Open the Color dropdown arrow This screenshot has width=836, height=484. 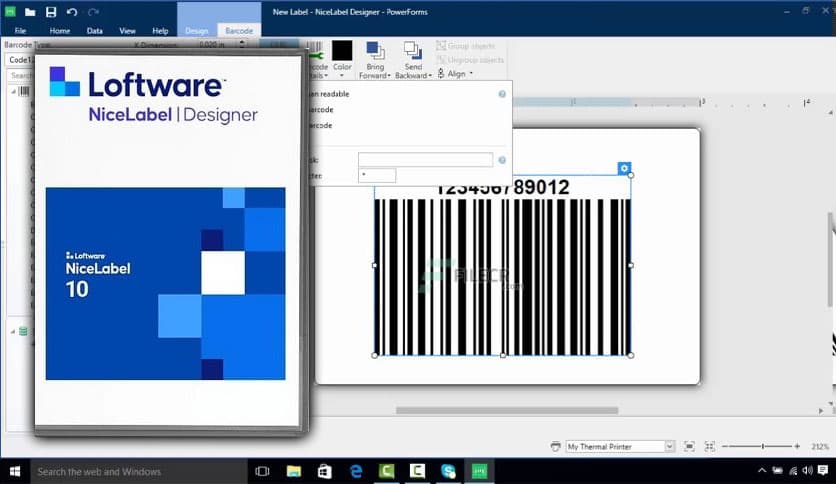pos(342,75)
